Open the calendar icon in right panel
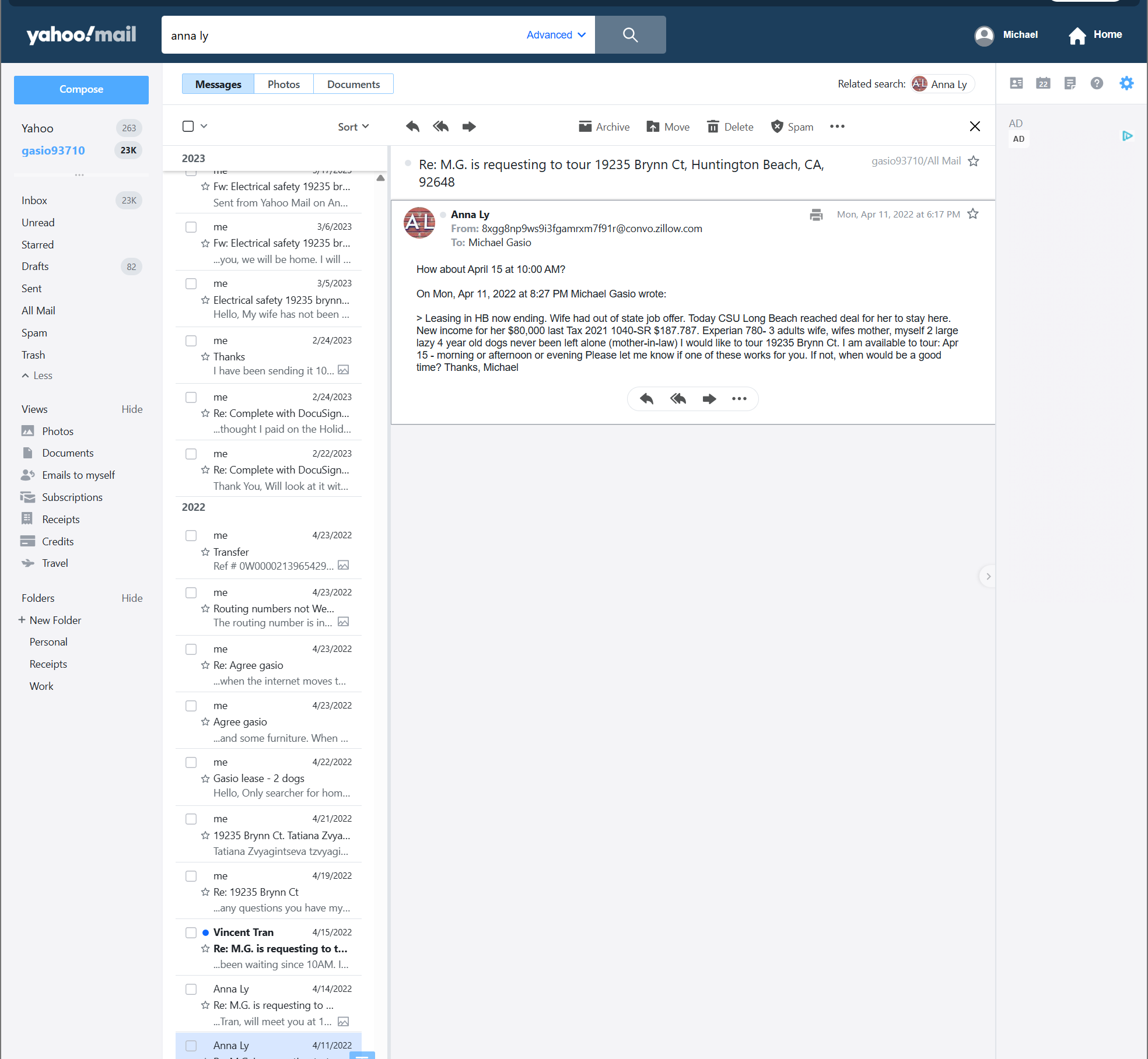The width and height of the screenshot is (1148, 1059). (x=1043, y=83)
